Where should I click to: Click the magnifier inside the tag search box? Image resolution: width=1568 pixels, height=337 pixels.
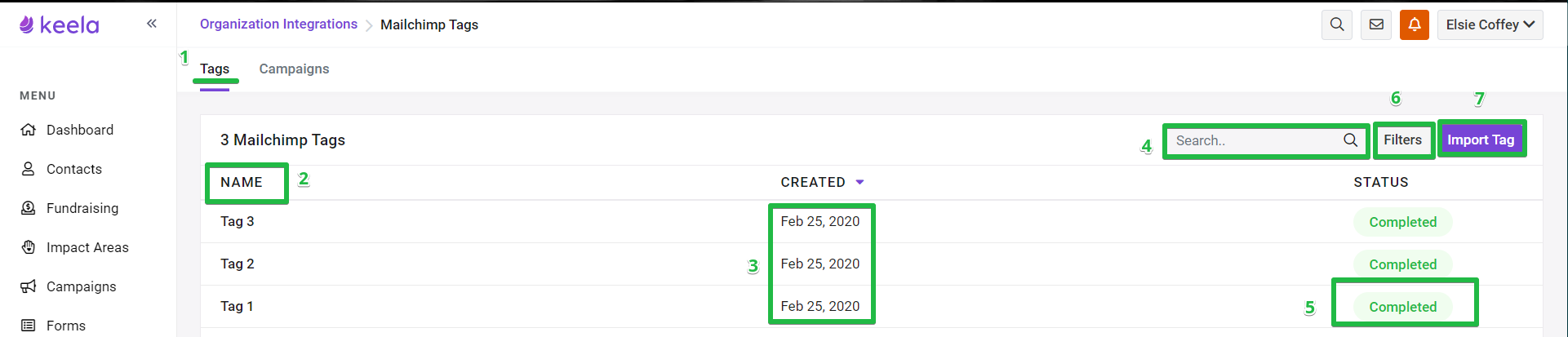1351,140
